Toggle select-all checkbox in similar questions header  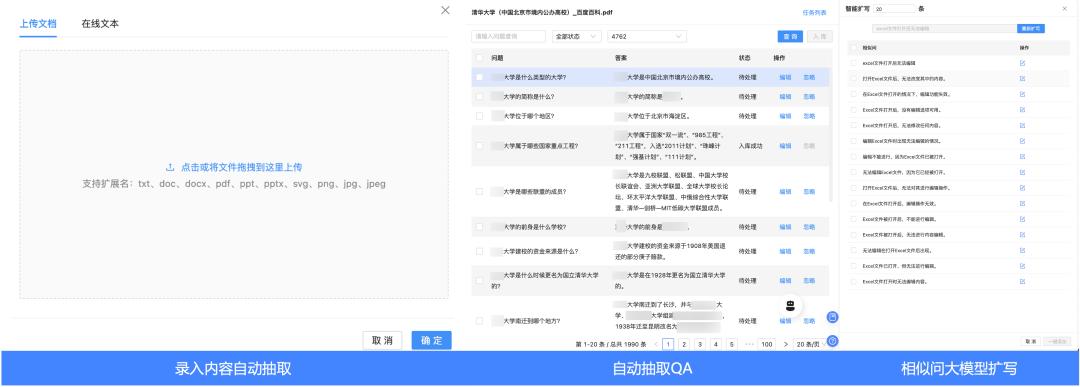pos(854,48)
